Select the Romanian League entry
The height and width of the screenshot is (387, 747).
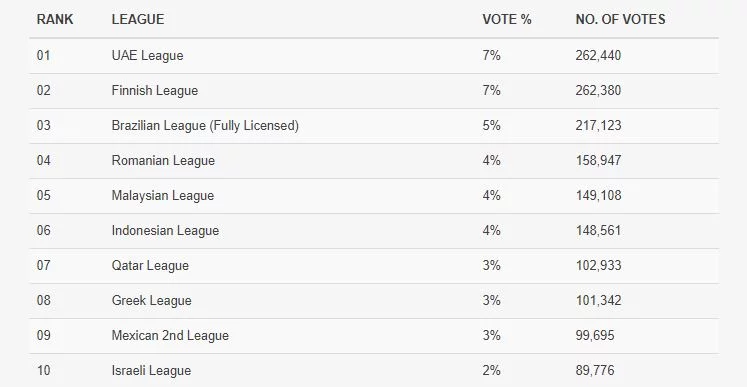[x=163, y=161]
